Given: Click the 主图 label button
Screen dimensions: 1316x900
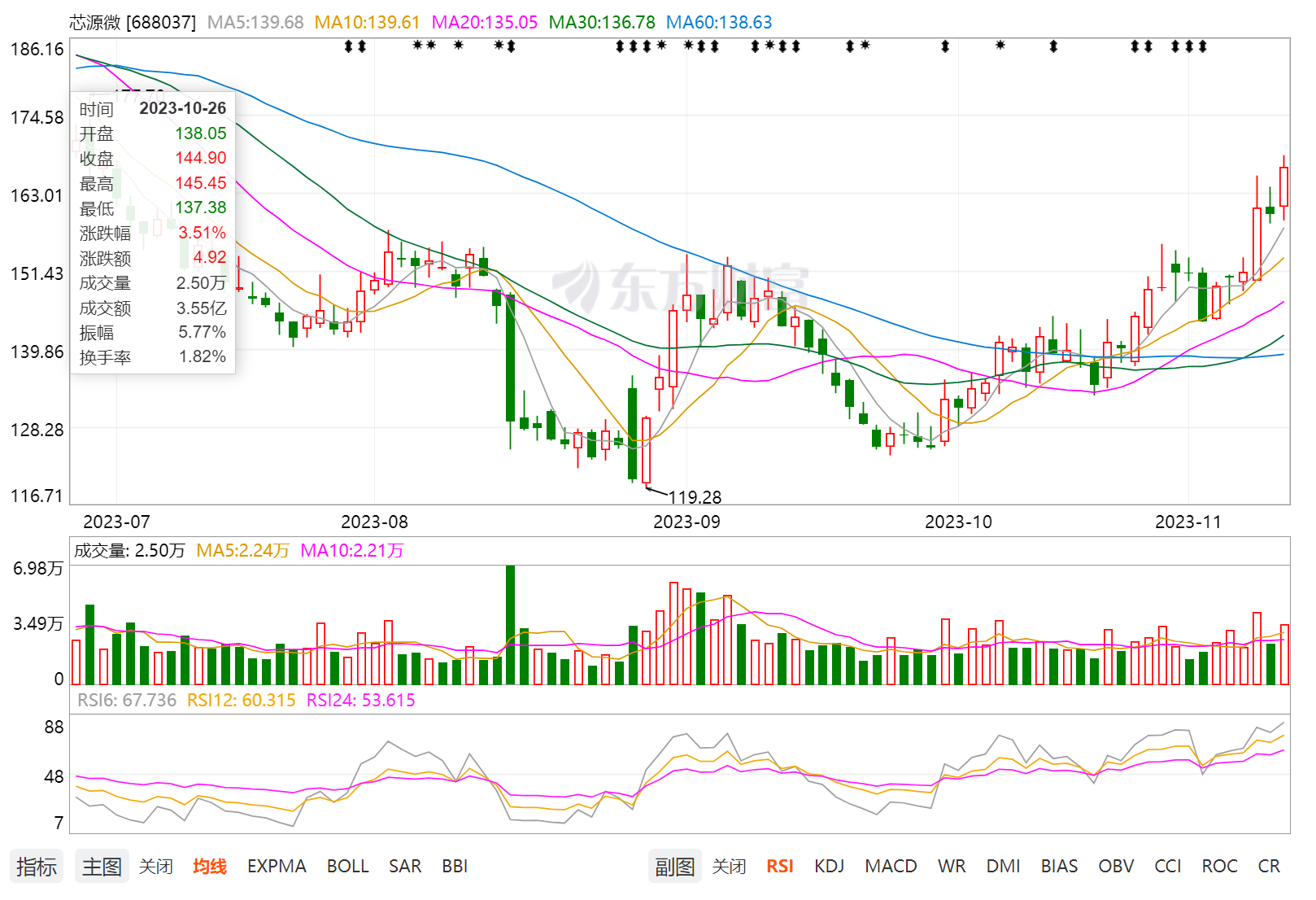Looking at the screenshot, I should [102, 867].
